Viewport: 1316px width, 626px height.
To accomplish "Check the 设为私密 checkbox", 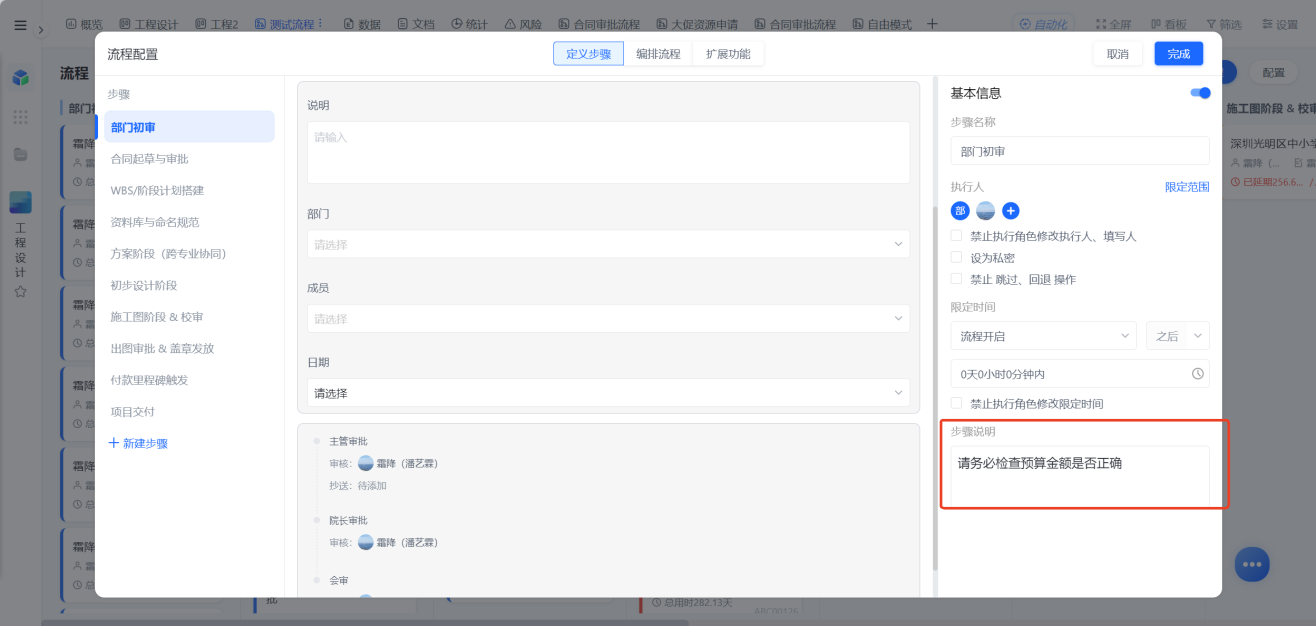I will coord(957,258).
